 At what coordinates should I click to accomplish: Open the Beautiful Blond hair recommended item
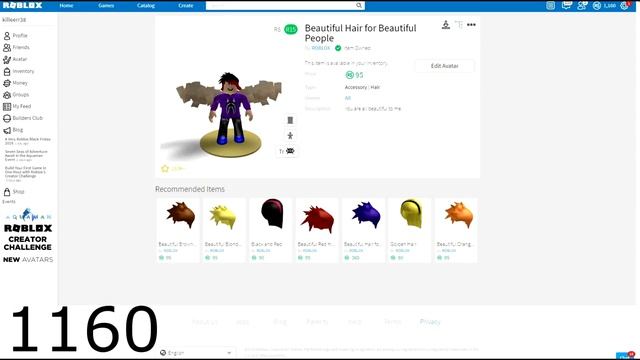[x=224, y=230]
